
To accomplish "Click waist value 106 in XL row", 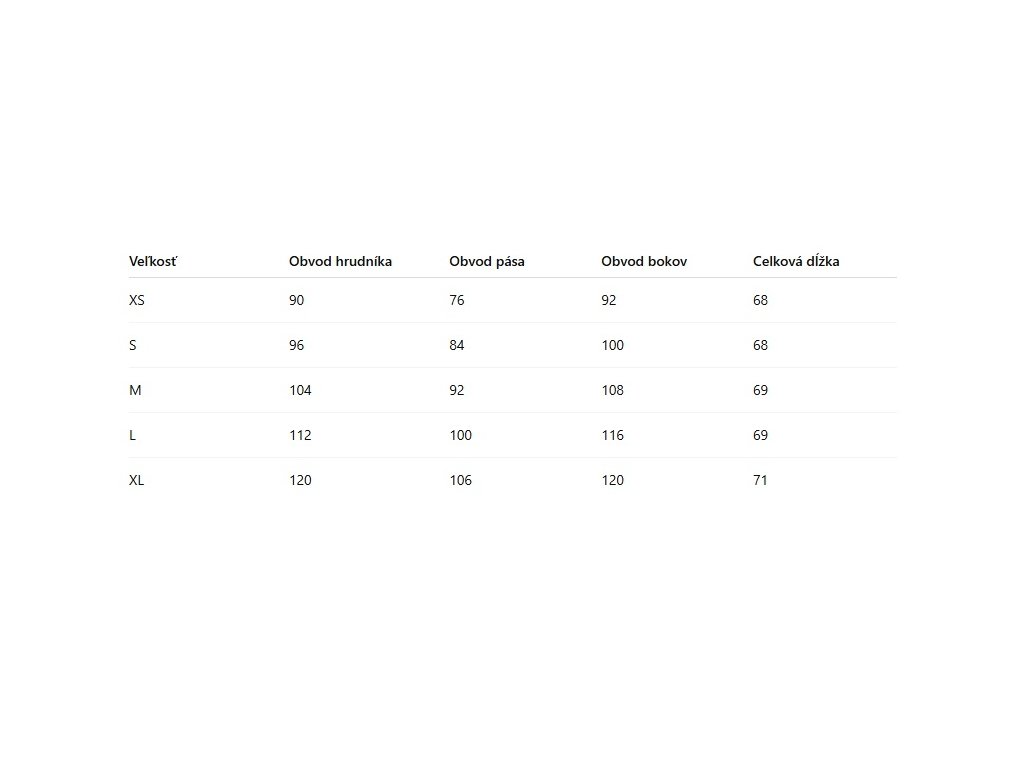I will [460, 480].
